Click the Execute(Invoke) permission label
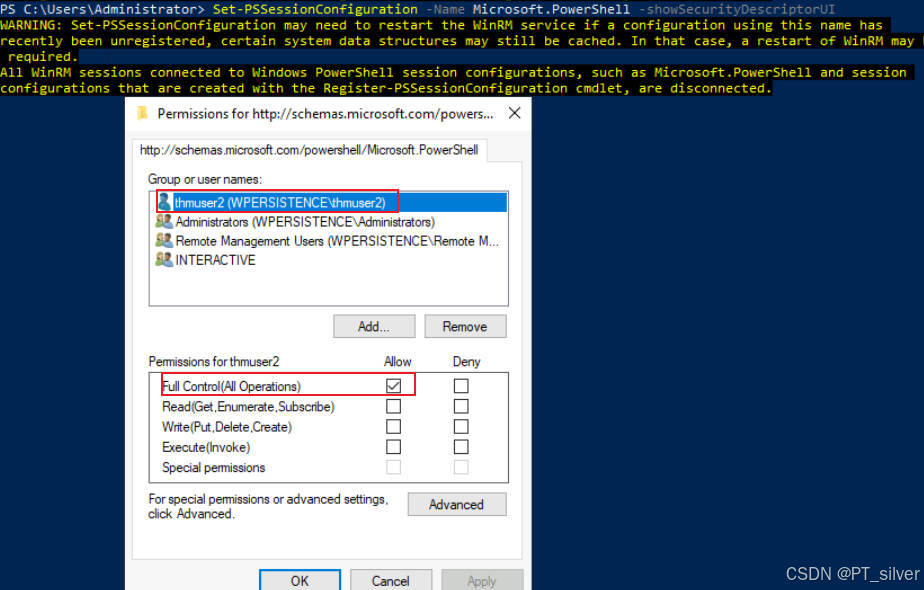This screenshot has width=924, height=590. pyautogui.click(x=206, y=447)
